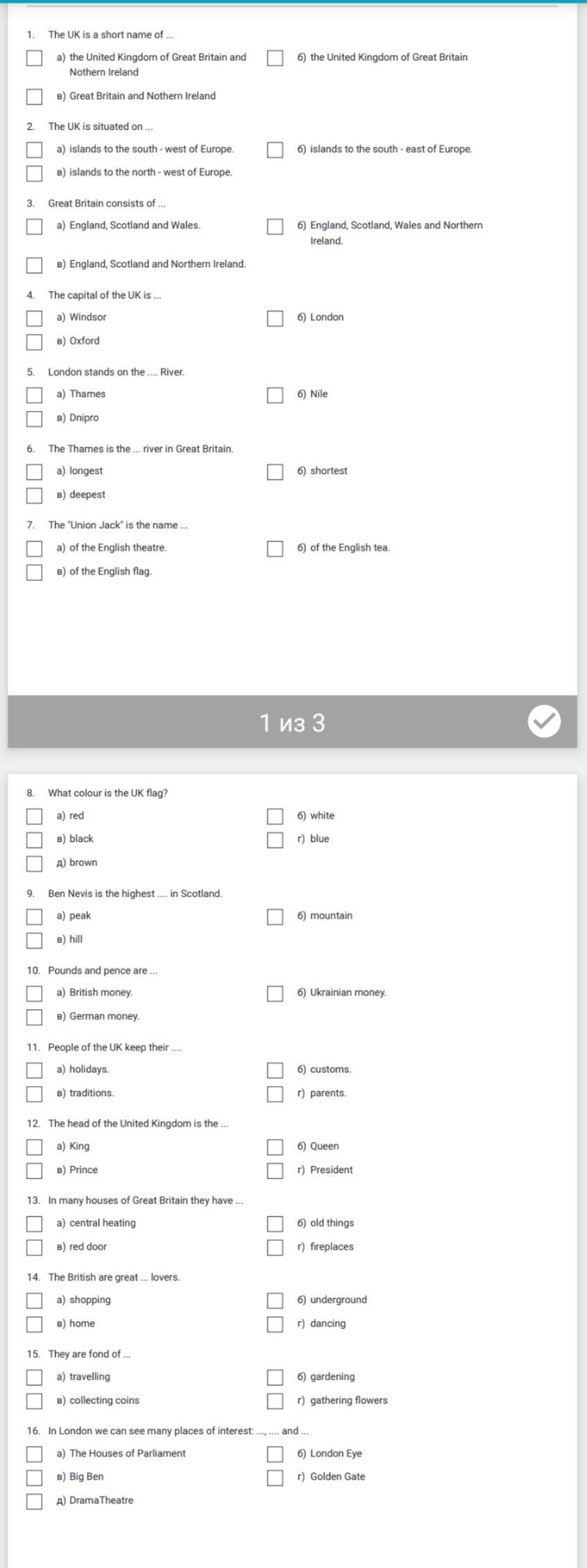
Task: Check the 'traditions.' checkbox
Action: click(34, 1094)
